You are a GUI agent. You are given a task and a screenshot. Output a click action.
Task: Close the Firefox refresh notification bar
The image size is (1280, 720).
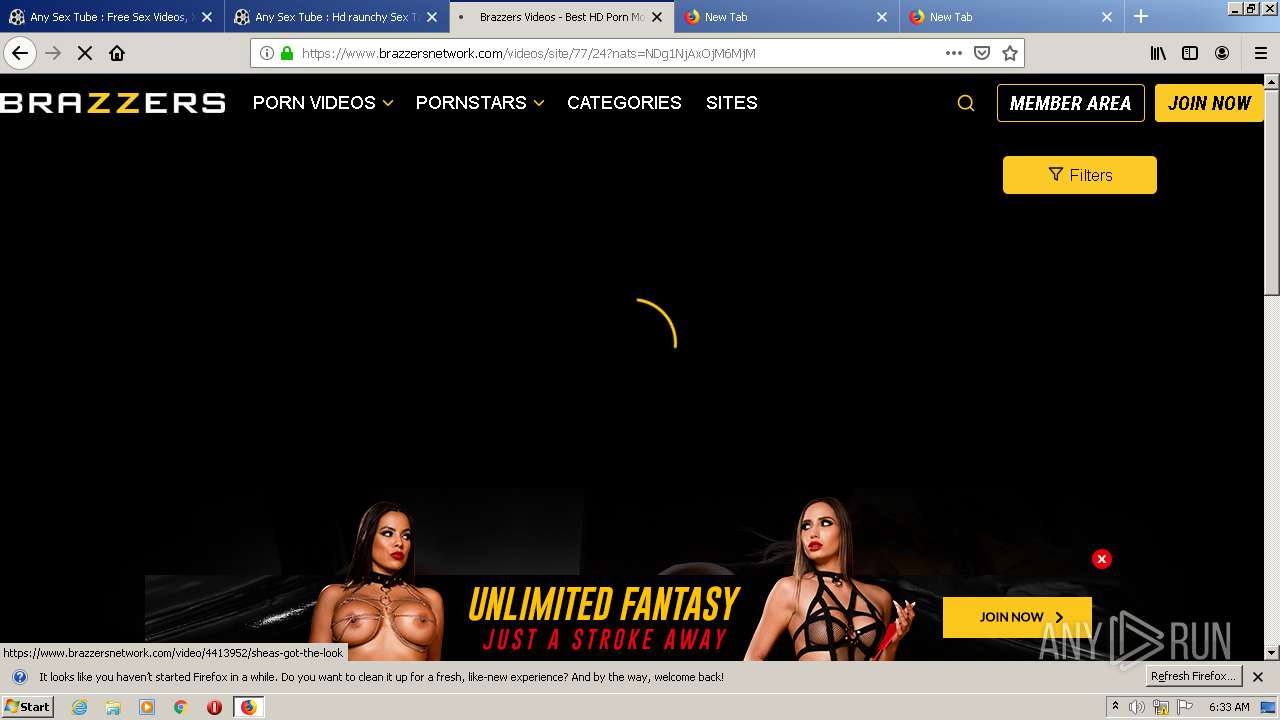point(1258,677)
